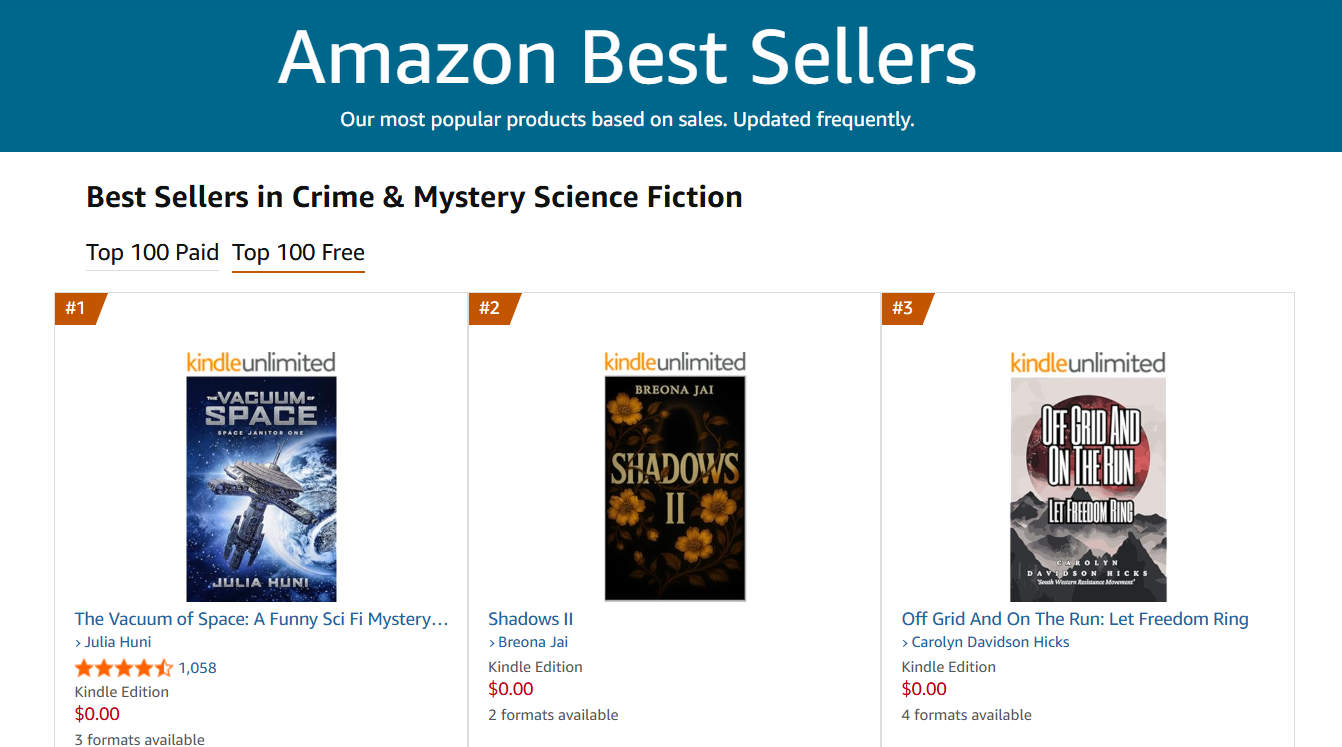This screenshot has height=747, width=1342.
Task: Click the kindleunlimited logo above Shadows II
Action: tap(675, 362)
